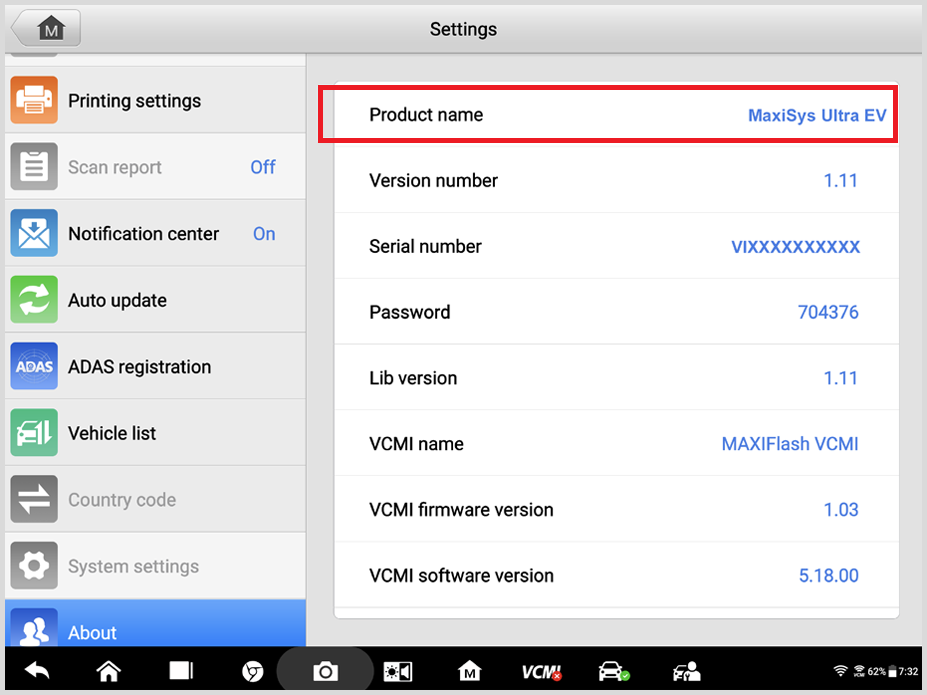Toggle Scan report Off setting
Viewport: 927px width, 695px height.
coord(262,167)
